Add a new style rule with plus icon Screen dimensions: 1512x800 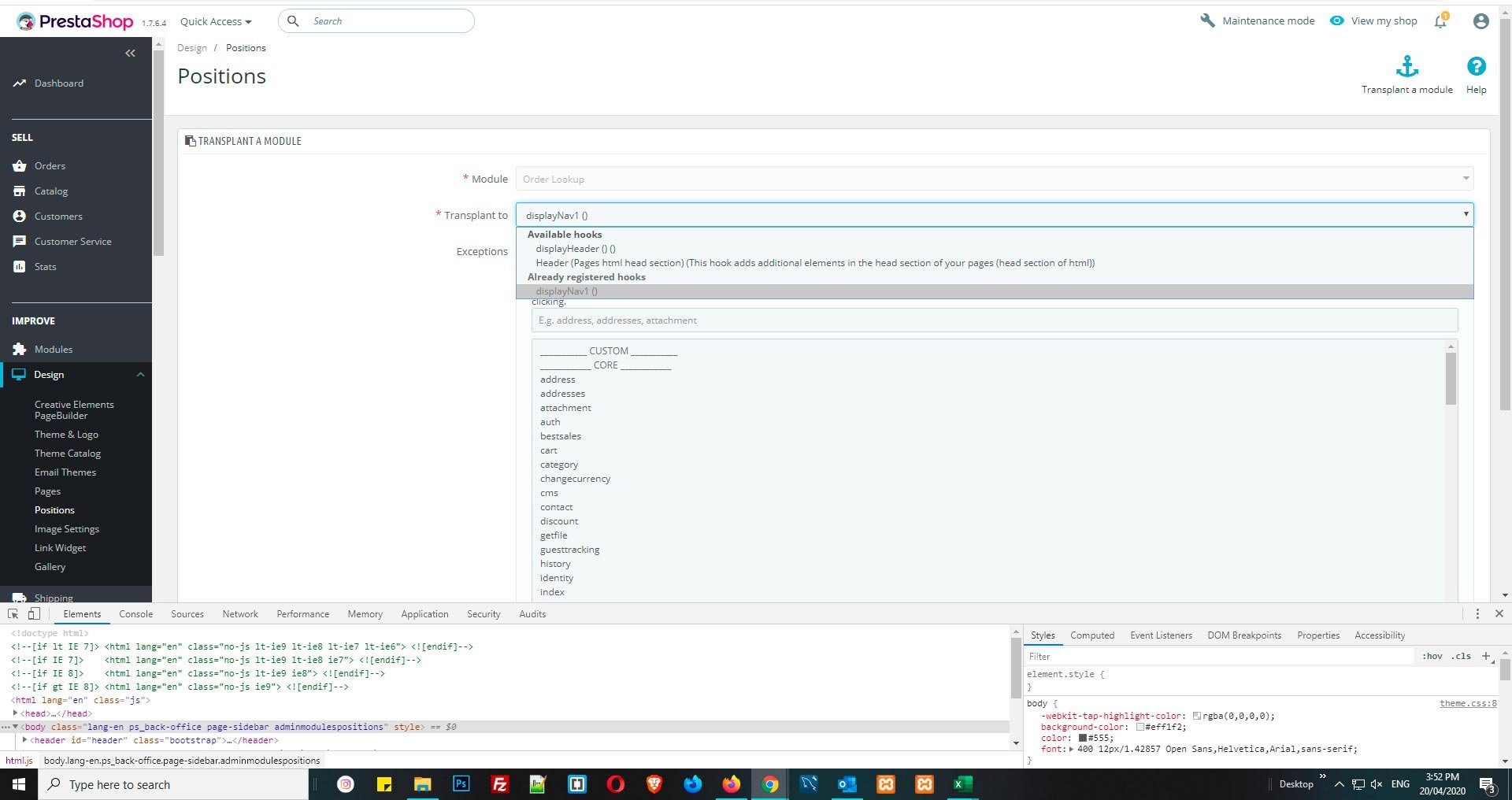(1486, 656)
